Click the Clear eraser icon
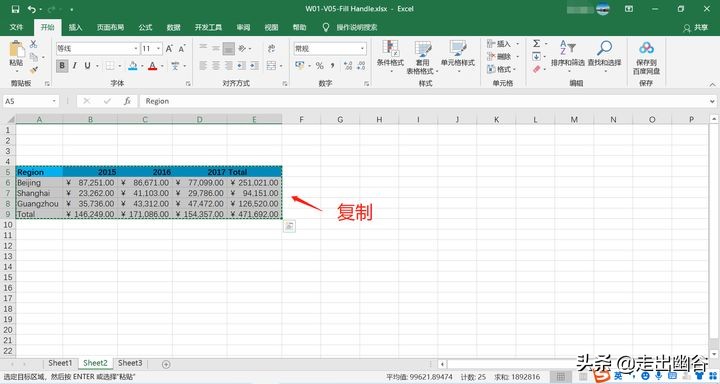Screen dimensions: 720x384 click(x=536, y=69)
